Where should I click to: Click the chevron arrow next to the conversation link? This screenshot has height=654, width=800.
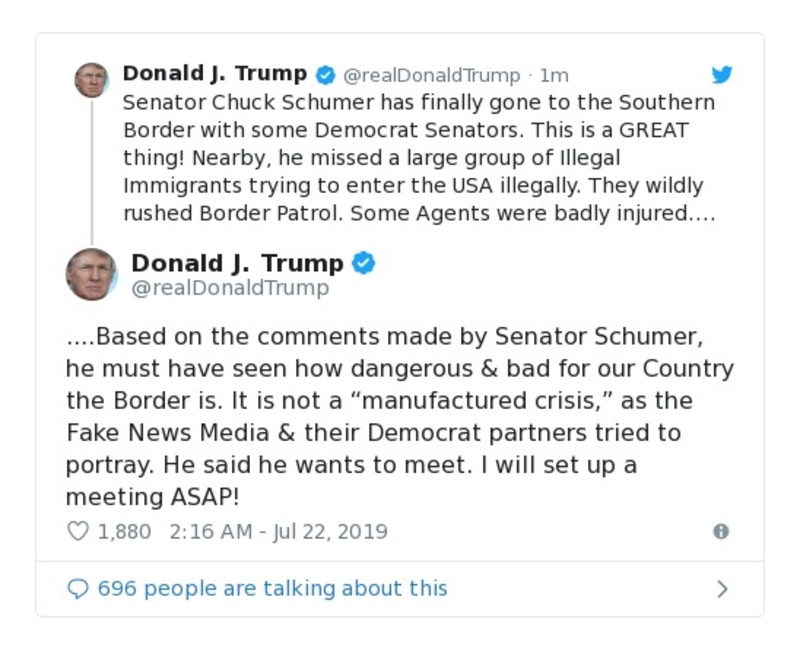point(722,588)
